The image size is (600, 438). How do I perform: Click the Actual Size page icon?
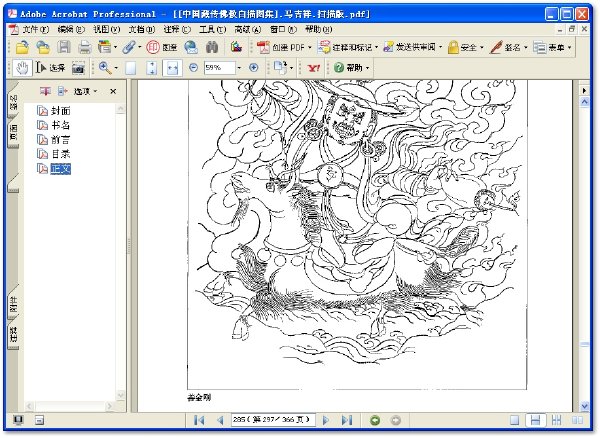131,68
